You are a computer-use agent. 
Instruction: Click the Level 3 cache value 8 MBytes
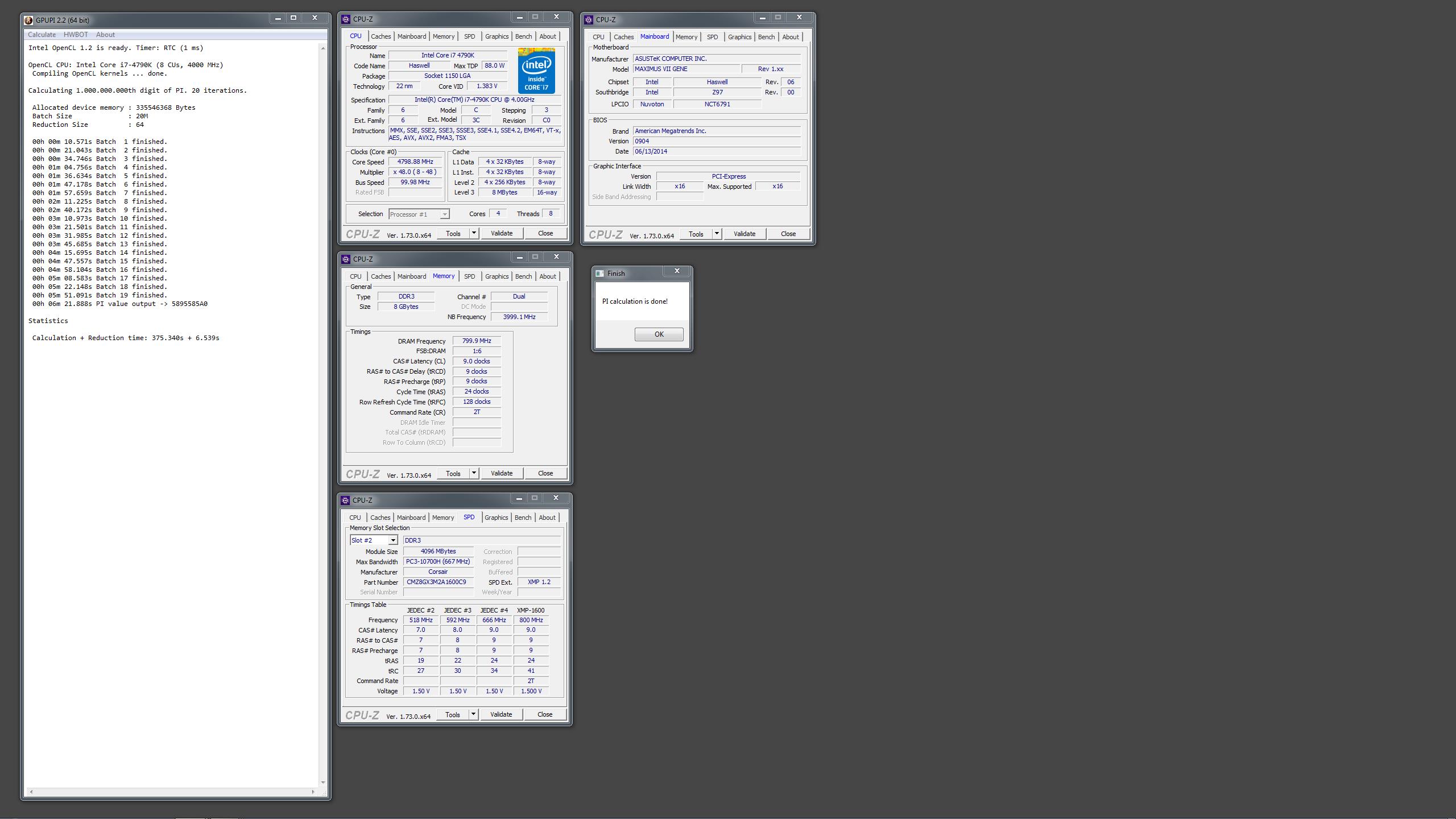(505, 193)
